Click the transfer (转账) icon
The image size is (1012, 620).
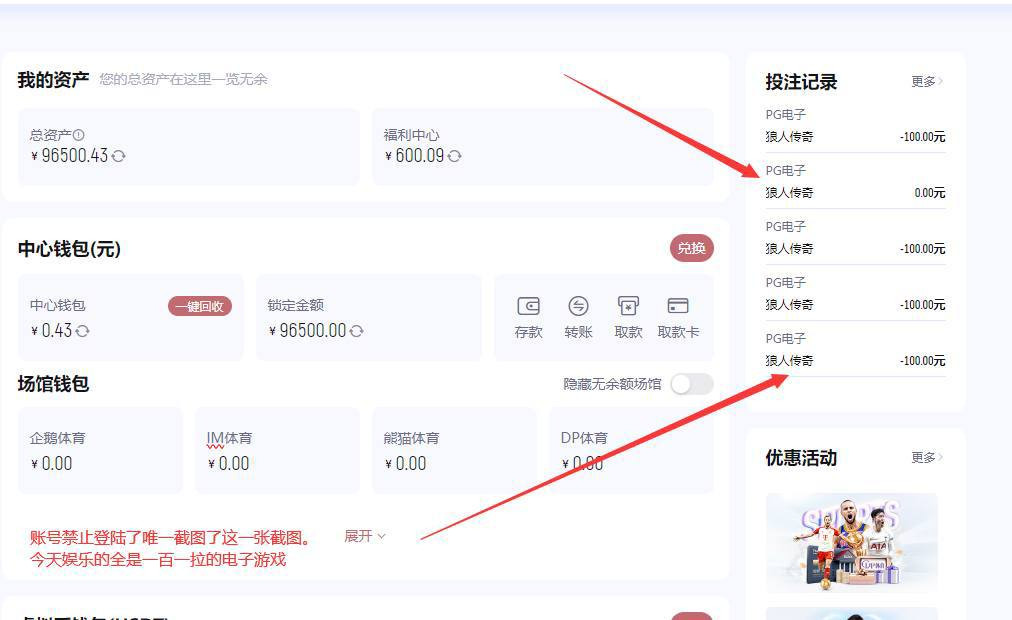tap(578, 307)
